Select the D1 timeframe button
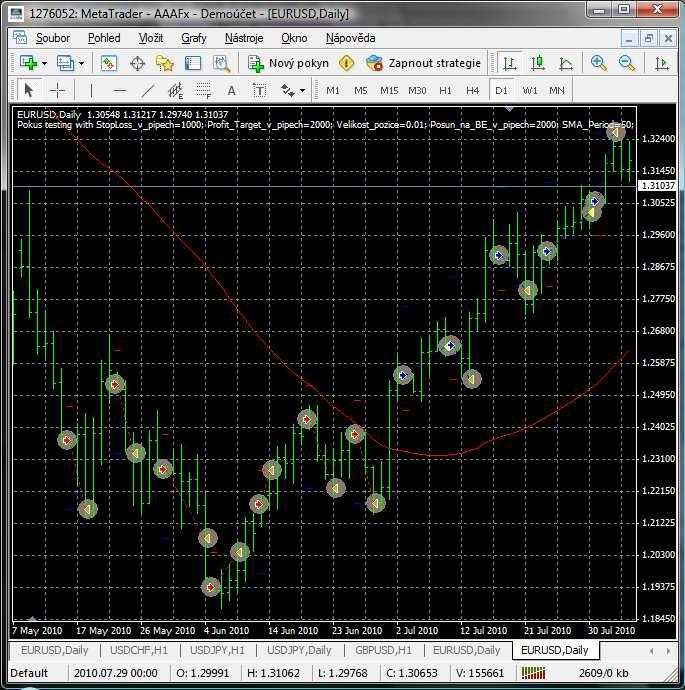 [x=501, y=90]
